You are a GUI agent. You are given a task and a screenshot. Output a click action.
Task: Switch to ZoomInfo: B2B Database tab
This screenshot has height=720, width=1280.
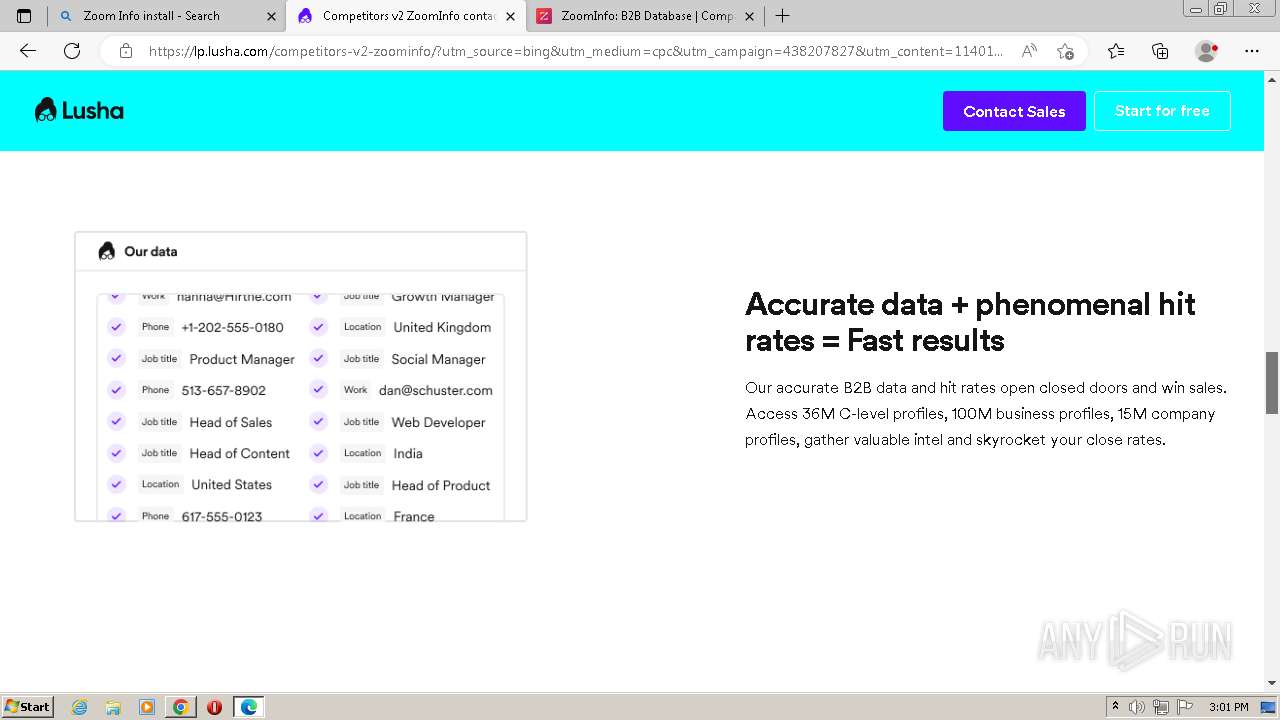(645, 16)
